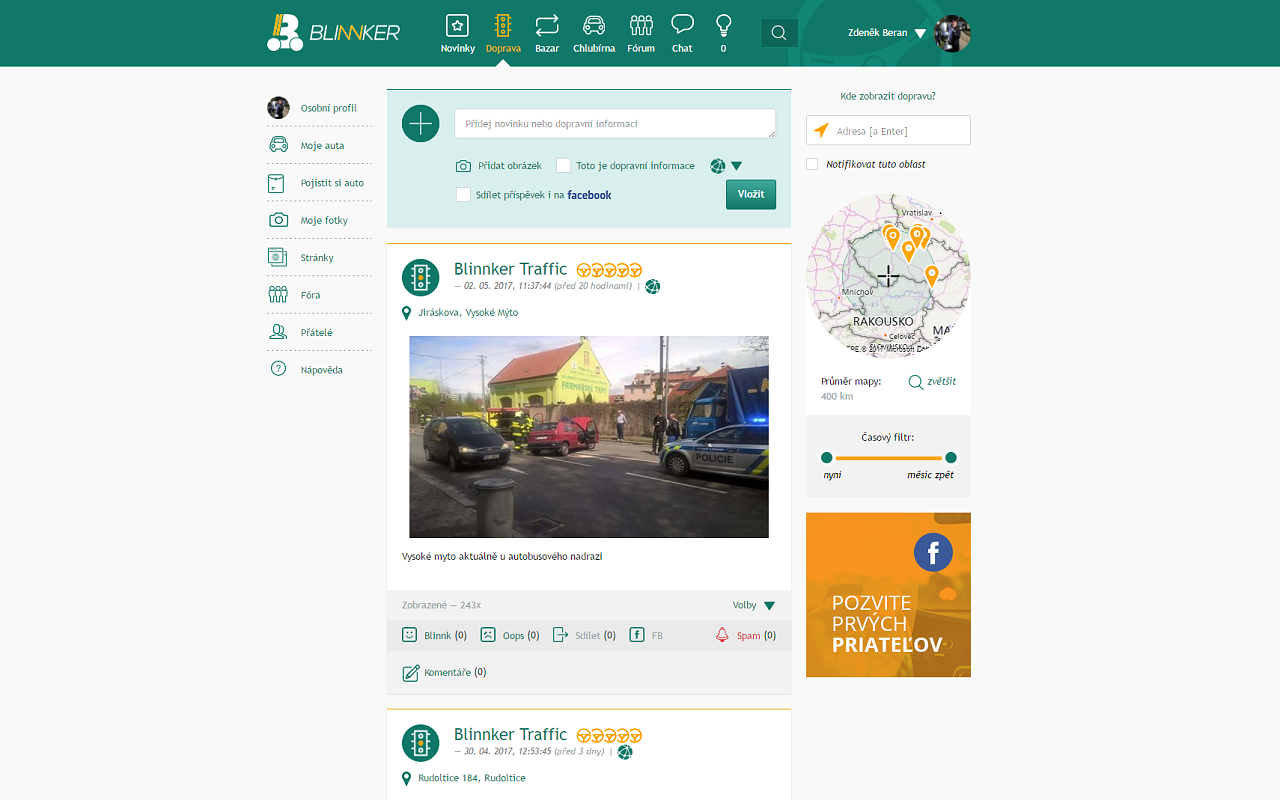The height and width of the screenshot is (800, 1280).
Task: Expand the globe visibility dropdown arrow
Action: [737, 166]
